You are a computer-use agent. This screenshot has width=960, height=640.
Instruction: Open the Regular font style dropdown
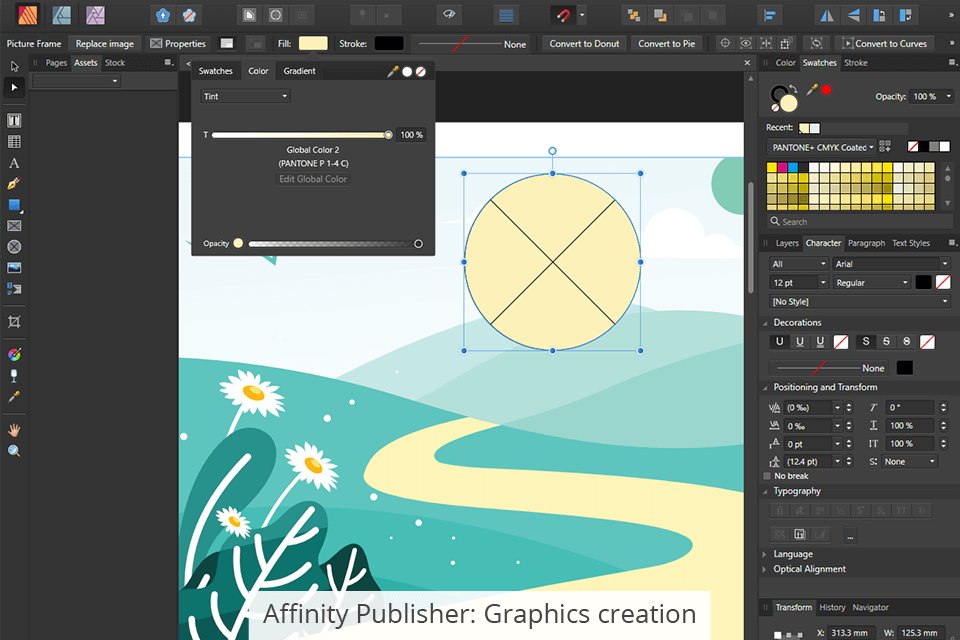tap(872, 282)
